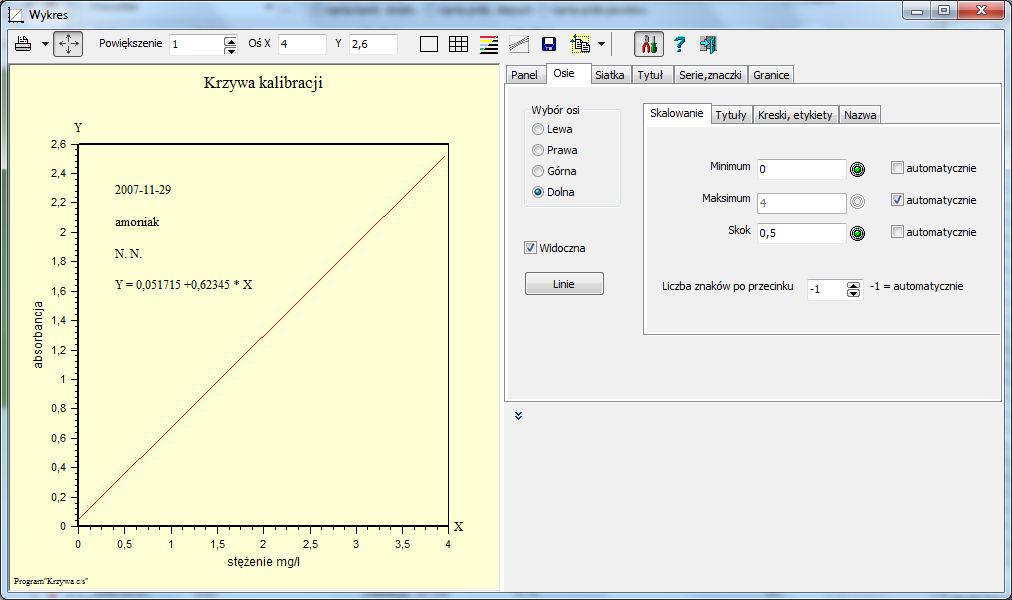Switch to the Nazwa sub-tab
Viewport: 1012px width, 600px height.
point(860,115)
